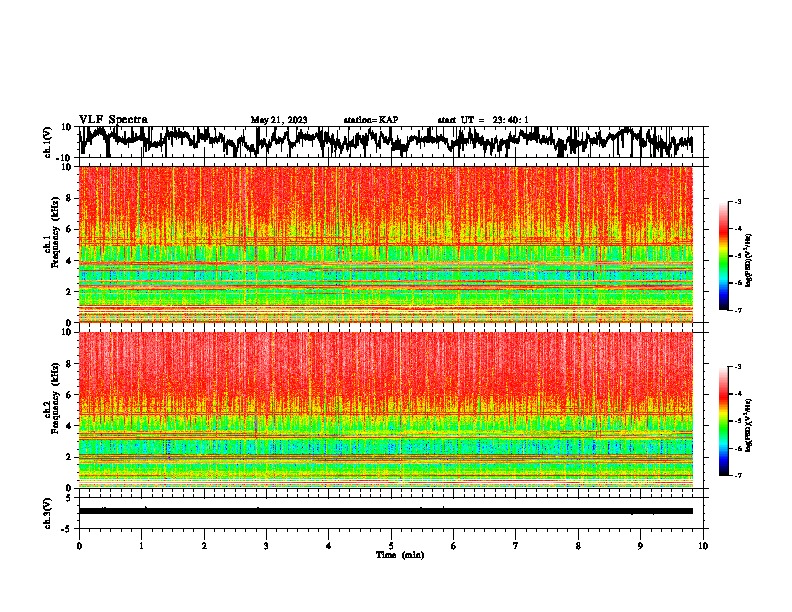792x612 pixels.
Task: Click the ch.1(V) axis label
Action: pyautogui.click(x=48, y=142)
